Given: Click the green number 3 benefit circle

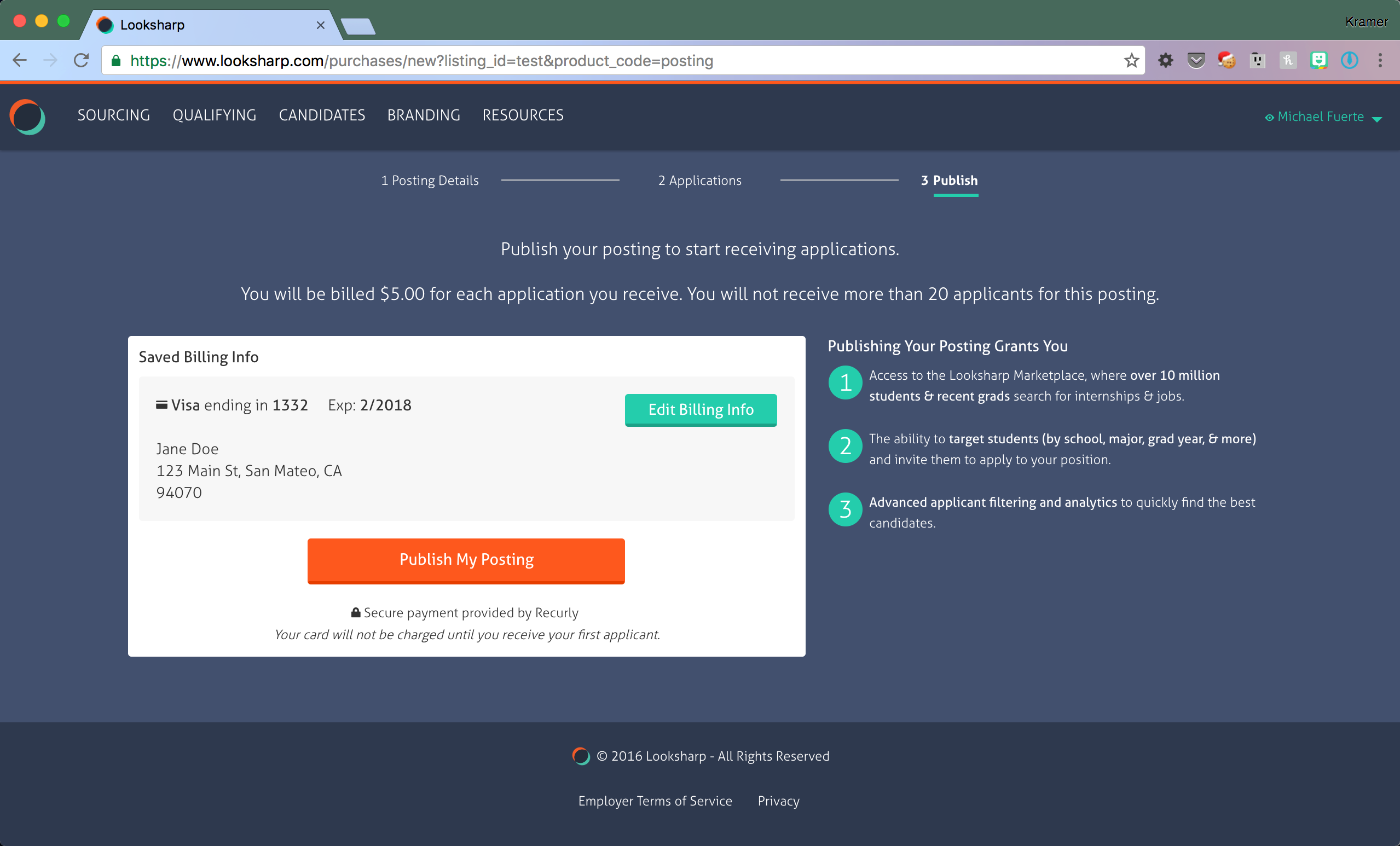Looking at the screenshot, I should coord(846,509).
